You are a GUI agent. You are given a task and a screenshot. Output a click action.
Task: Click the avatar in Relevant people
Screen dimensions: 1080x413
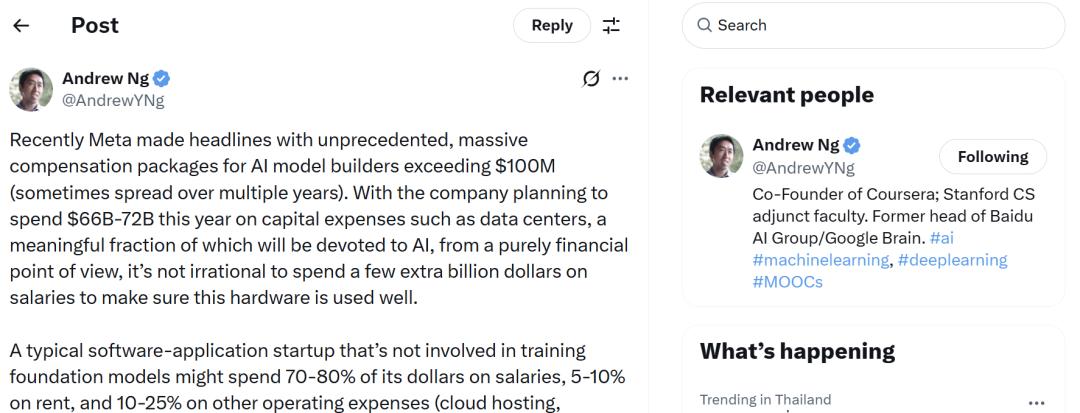pos(722,156)
